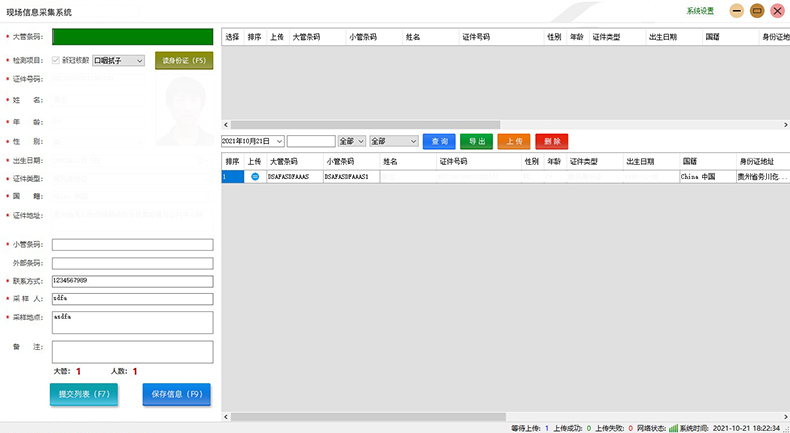Click the 读身份证 (F5) button
The width and height of the screenshot is (790, 433).
pos(184,60)
